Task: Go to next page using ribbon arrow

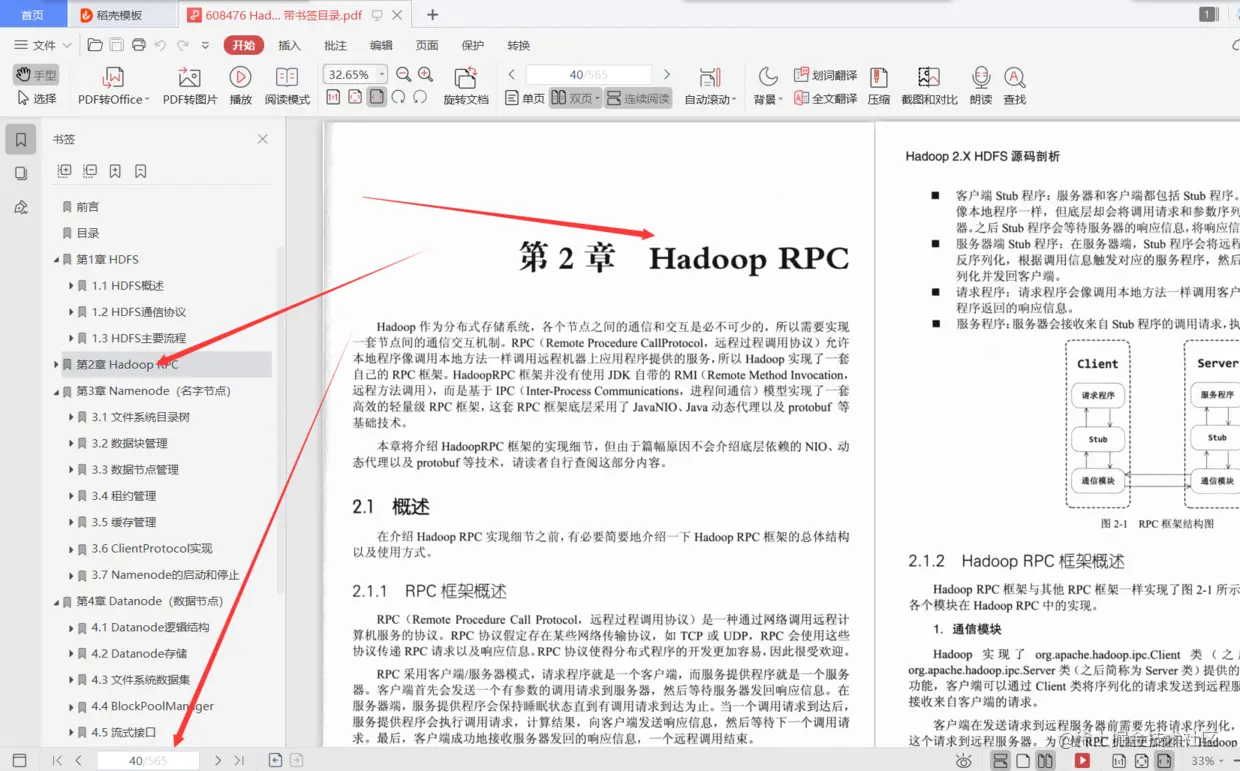Action: [x=667, y=75]
